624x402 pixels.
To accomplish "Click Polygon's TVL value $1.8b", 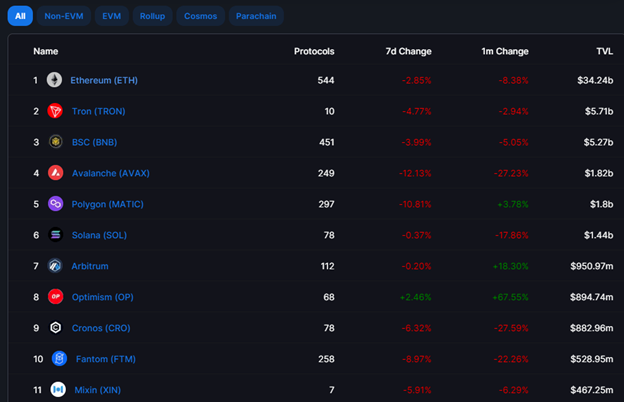I will [x=601, y=204].
